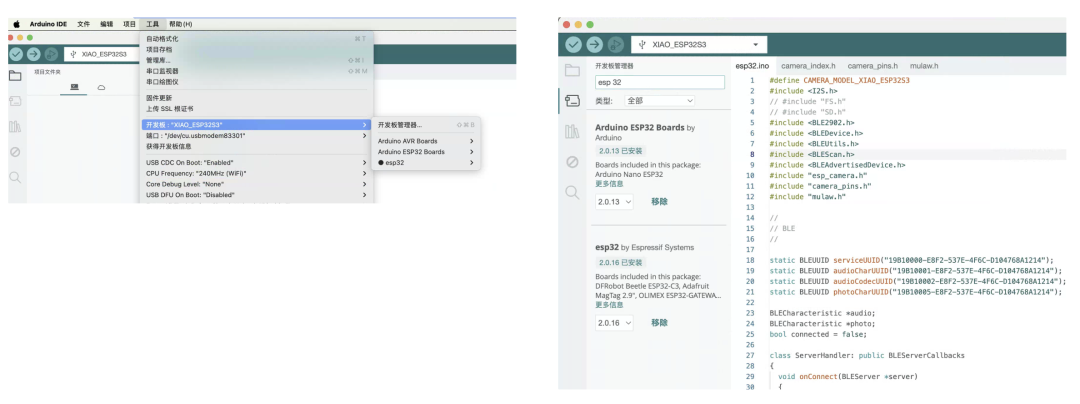
Task: Open the Debug sidebar icon in the right window
Action: [572, 162]
